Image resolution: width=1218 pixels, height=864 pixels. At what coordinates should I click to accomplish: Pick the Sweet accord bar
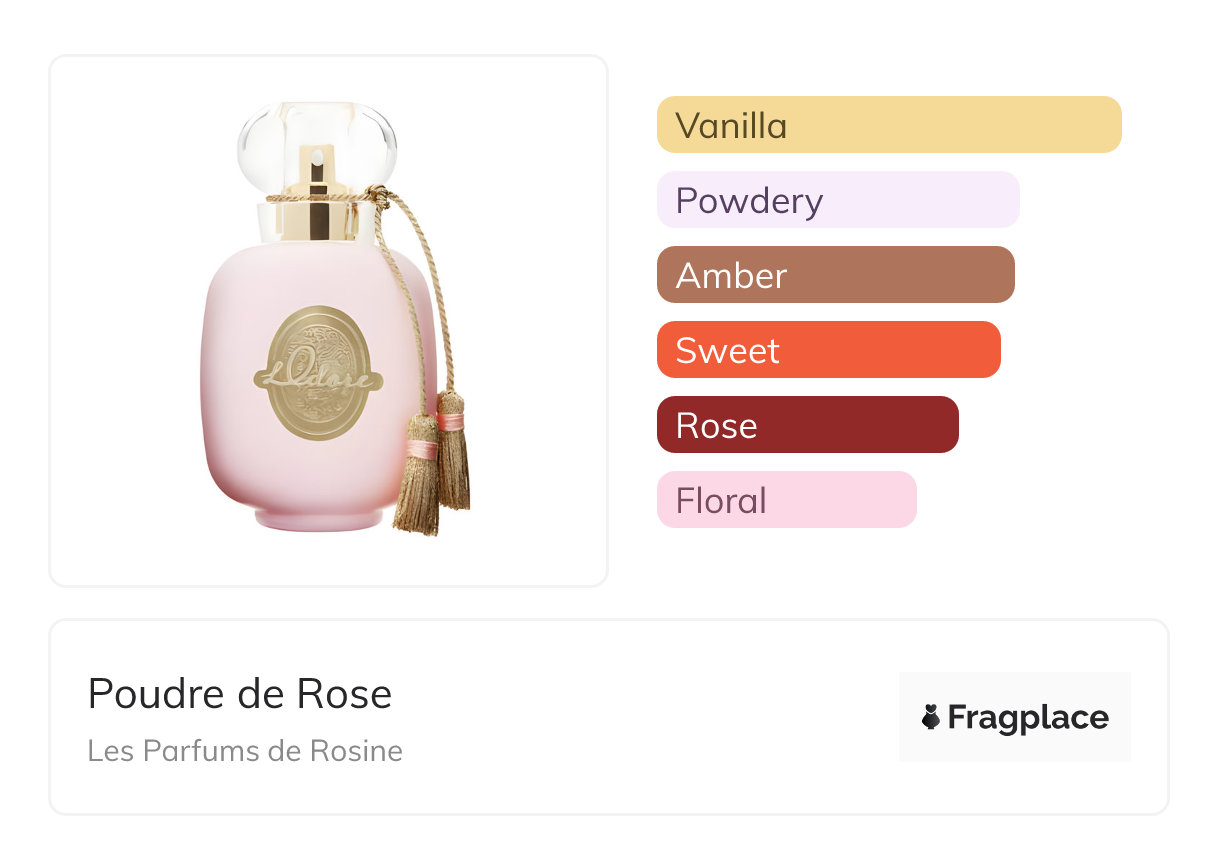point(828,350)
